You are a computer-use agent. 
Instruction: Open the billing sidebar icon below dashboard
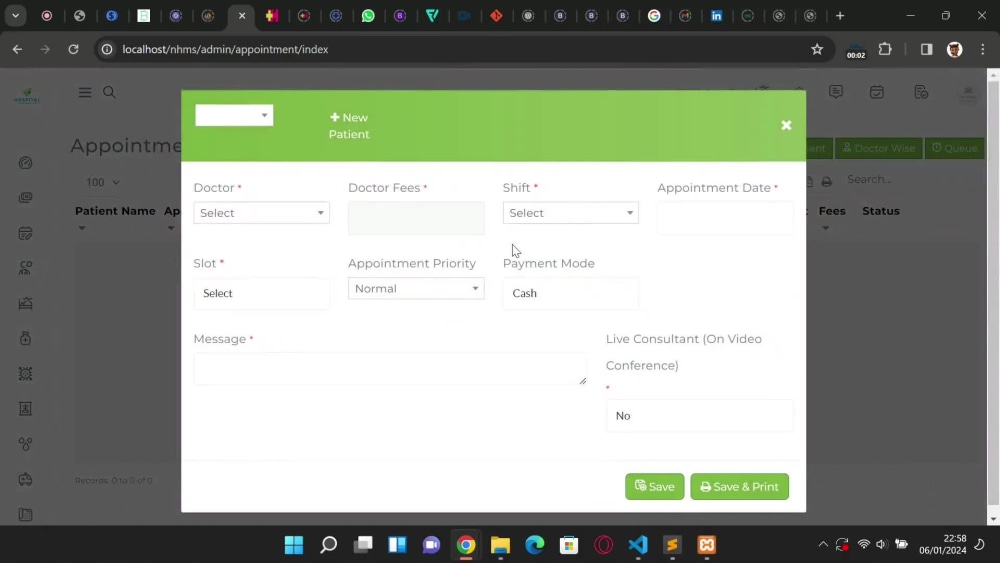(26, 198)
